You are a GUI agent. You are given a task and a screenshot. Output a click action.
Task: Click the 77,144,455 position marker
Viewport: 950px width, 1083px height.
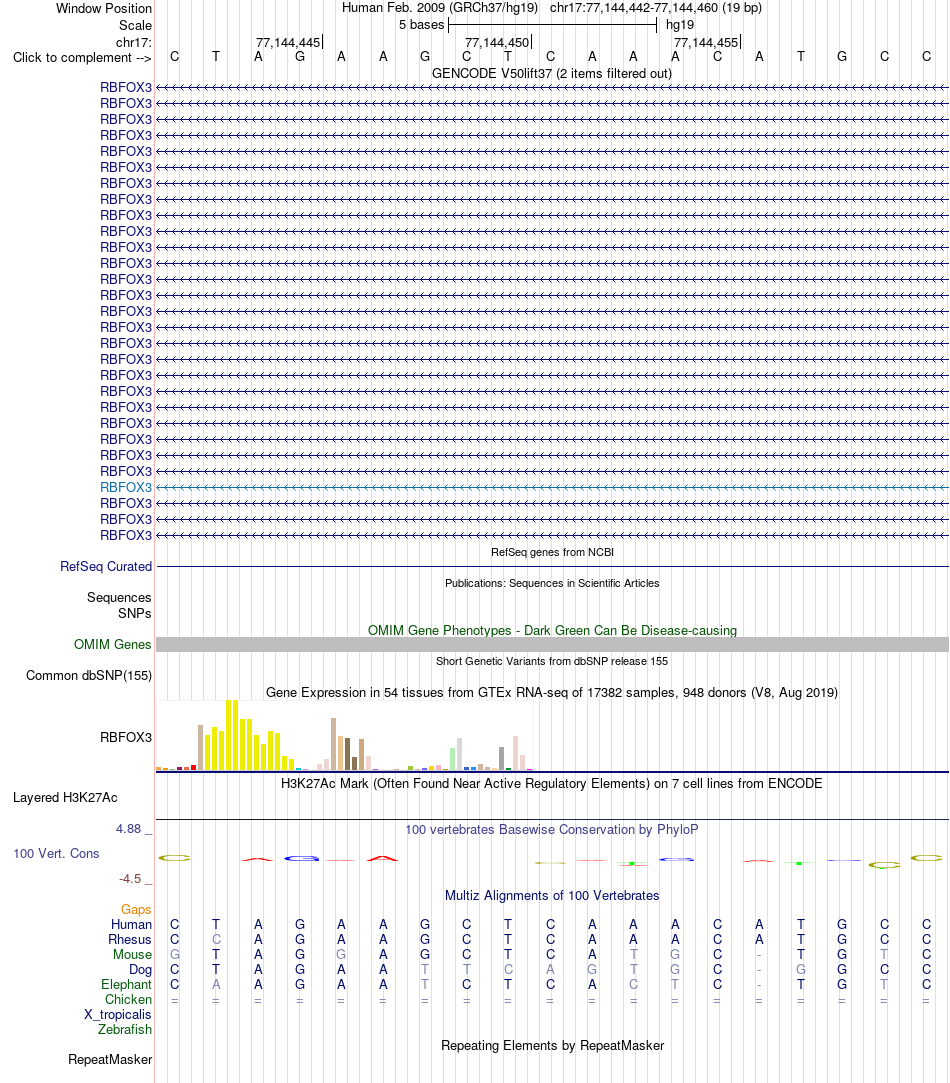706,43
